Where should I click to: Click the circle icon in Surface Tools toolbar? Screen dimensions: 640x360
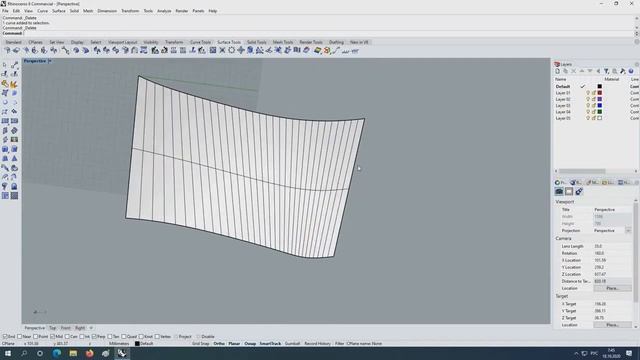coord(231,51)
